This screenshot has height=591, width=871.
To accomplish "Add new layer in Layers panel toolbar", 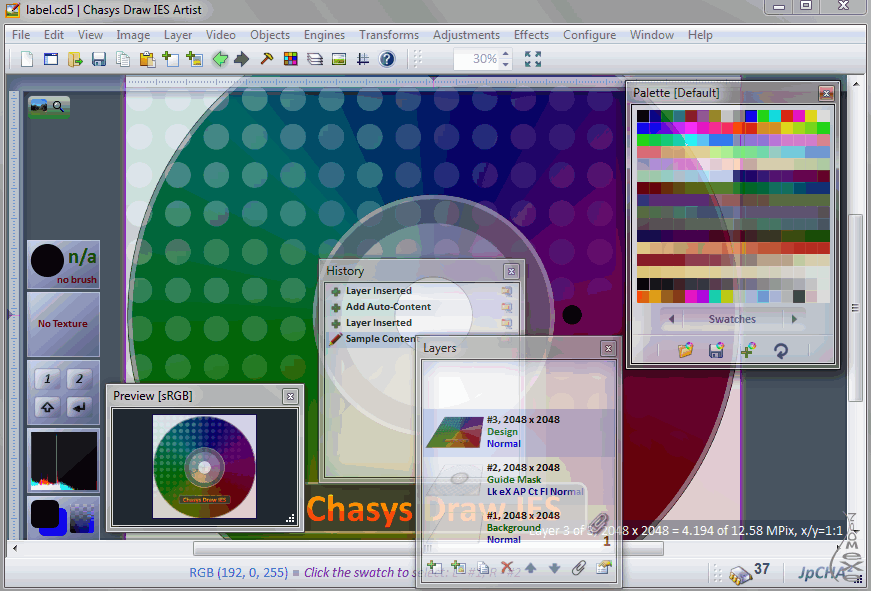I will click(435, 568).
